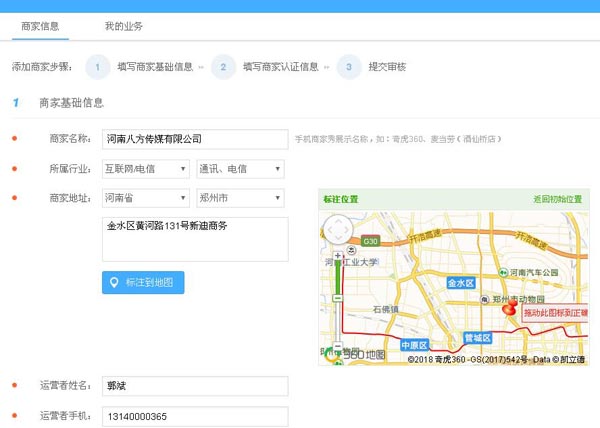Click the 标注到地图 button

tap(143, 283)
